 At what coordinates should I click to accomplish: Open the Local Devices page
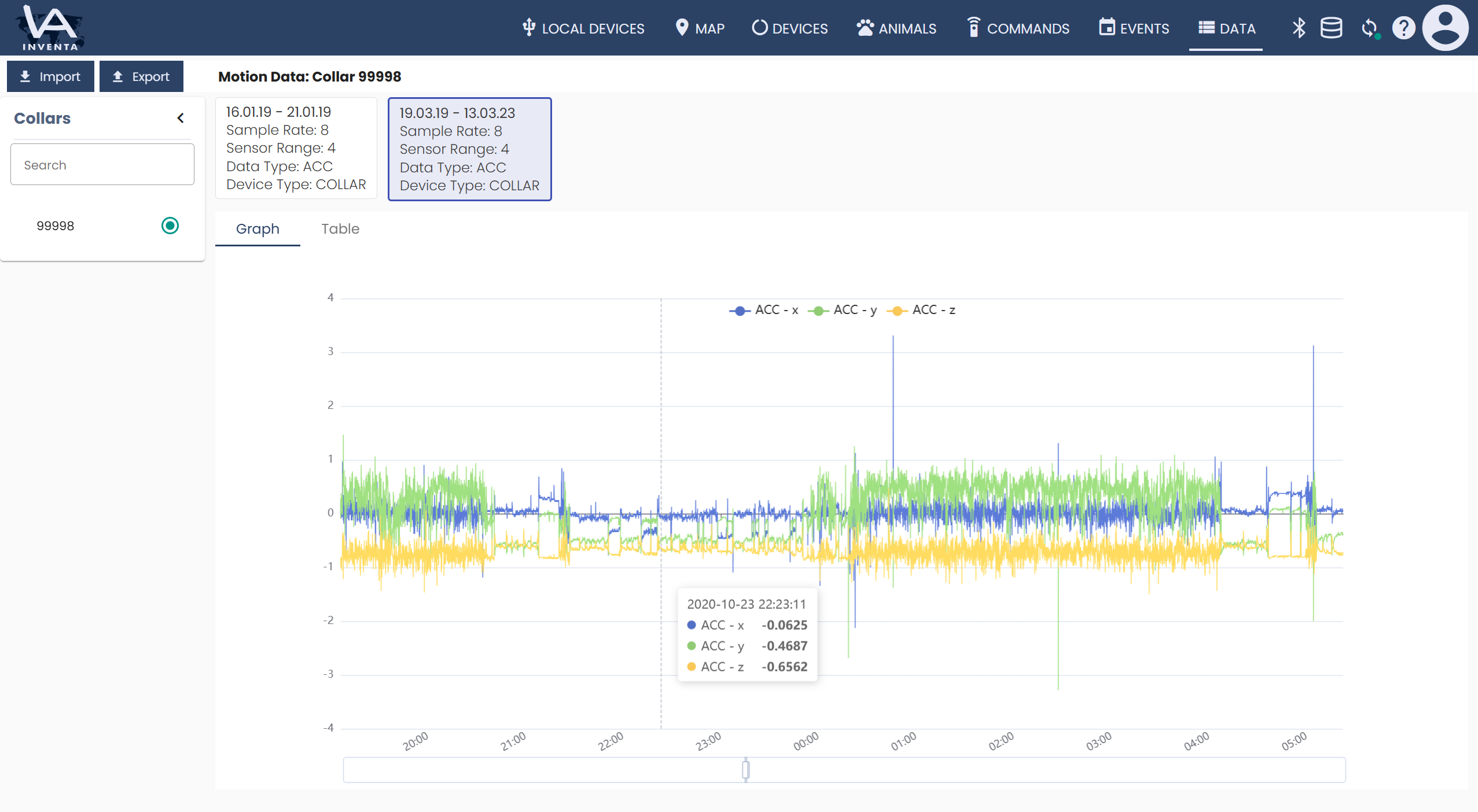click(583, 28)
